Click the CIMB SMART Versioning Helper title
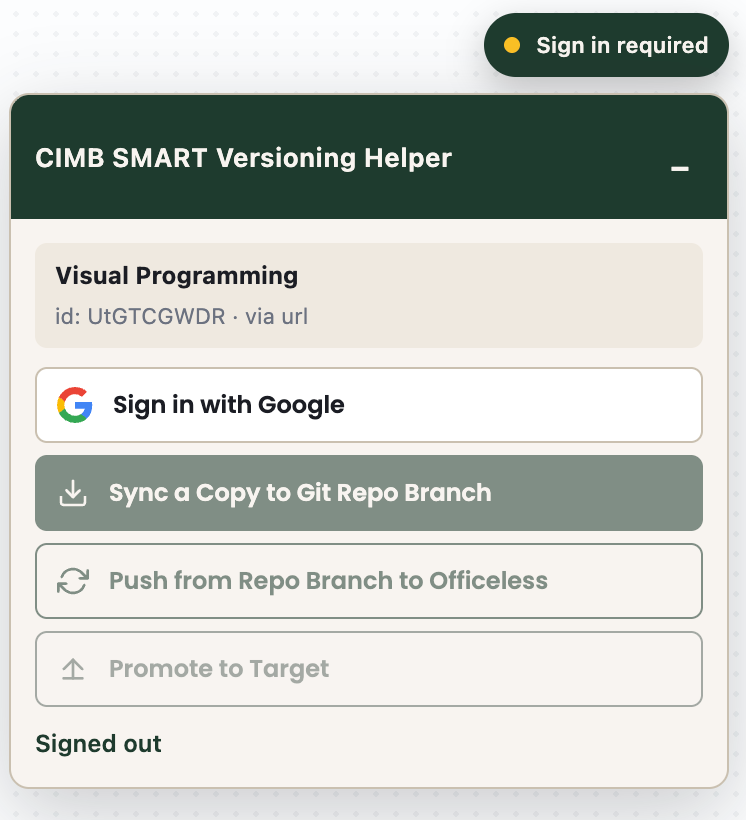746x820 pixels. point(243,158)
